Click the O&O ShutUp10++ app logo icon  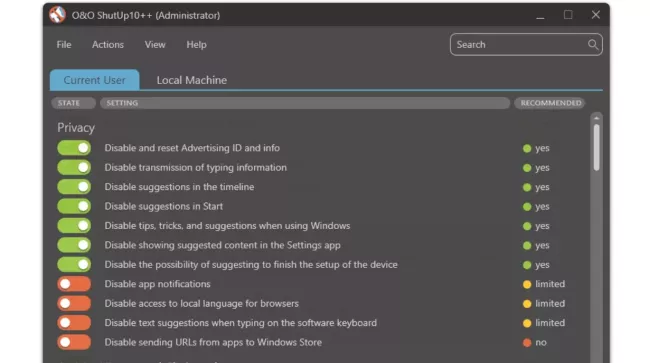57,15
